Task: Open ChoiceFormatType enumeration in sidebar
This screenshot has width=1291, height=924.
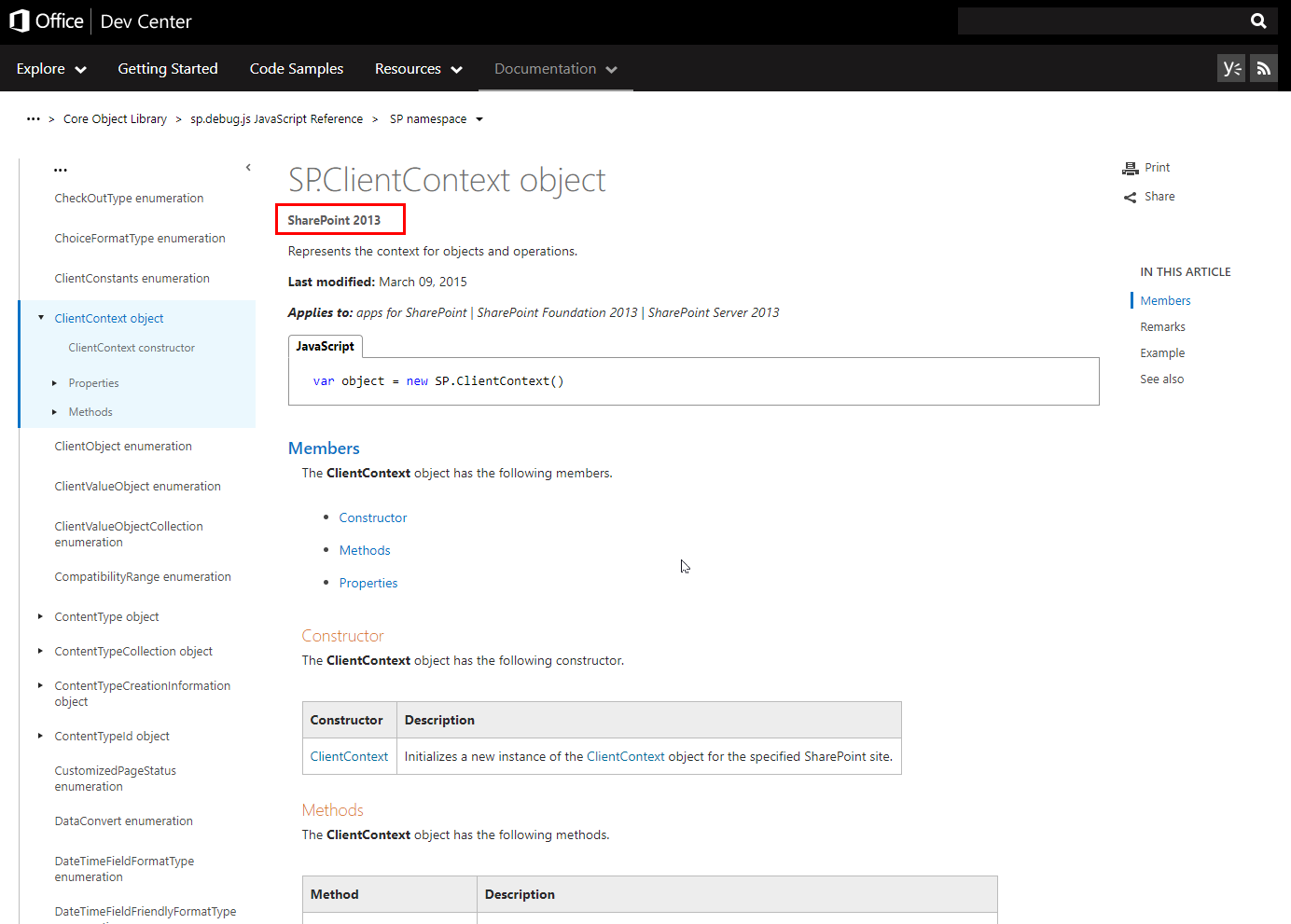Action: click(x=140, y=239)
